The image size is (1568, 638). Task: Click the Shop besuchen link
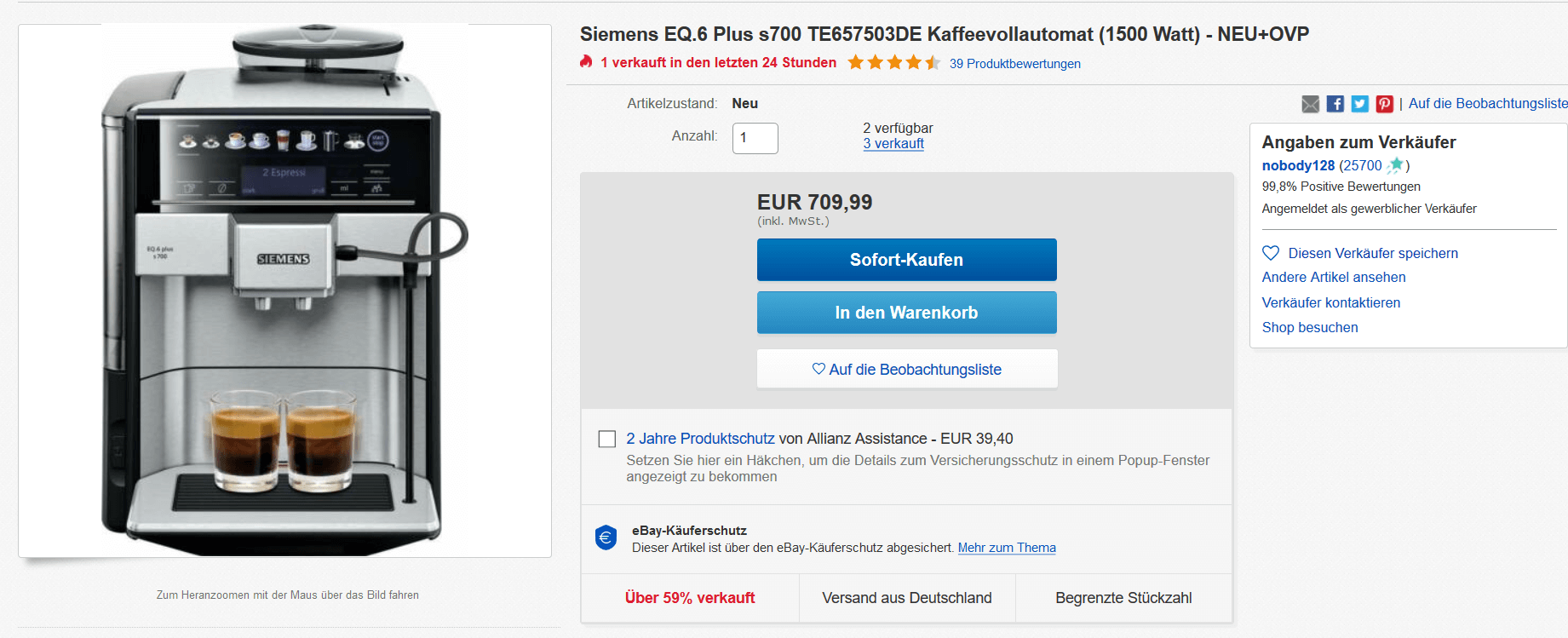point(1309,327)
